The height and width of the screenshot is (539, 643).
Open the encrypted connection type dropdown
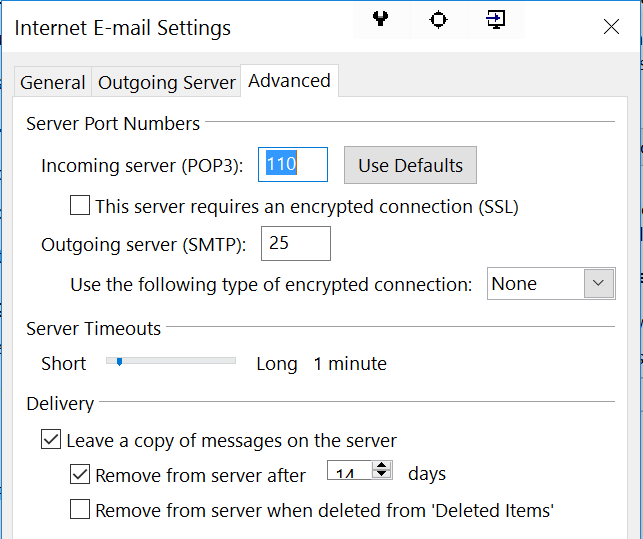(599, 283)
